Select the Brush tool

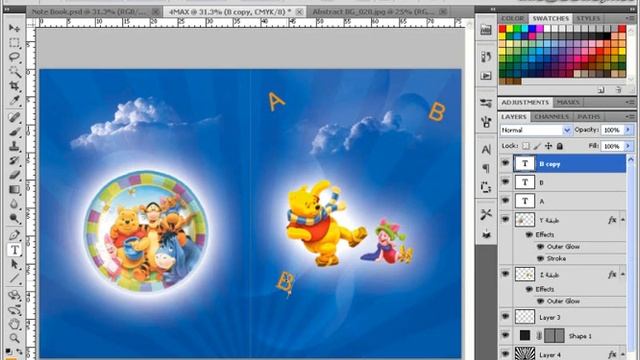[x=14, y=132]
